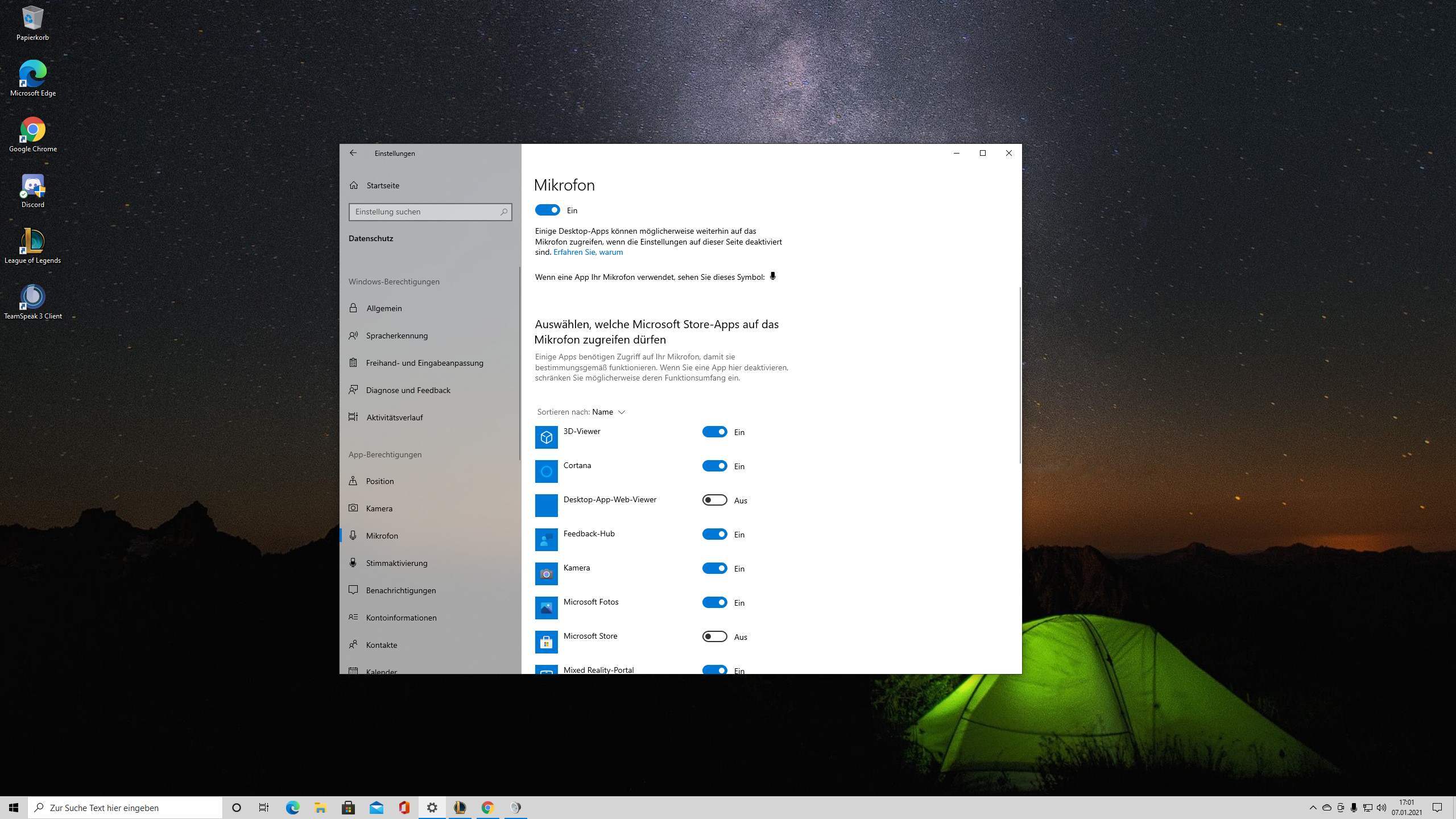Disable microphone access for Cortana

pyautogui.click(x=714, y=465)
